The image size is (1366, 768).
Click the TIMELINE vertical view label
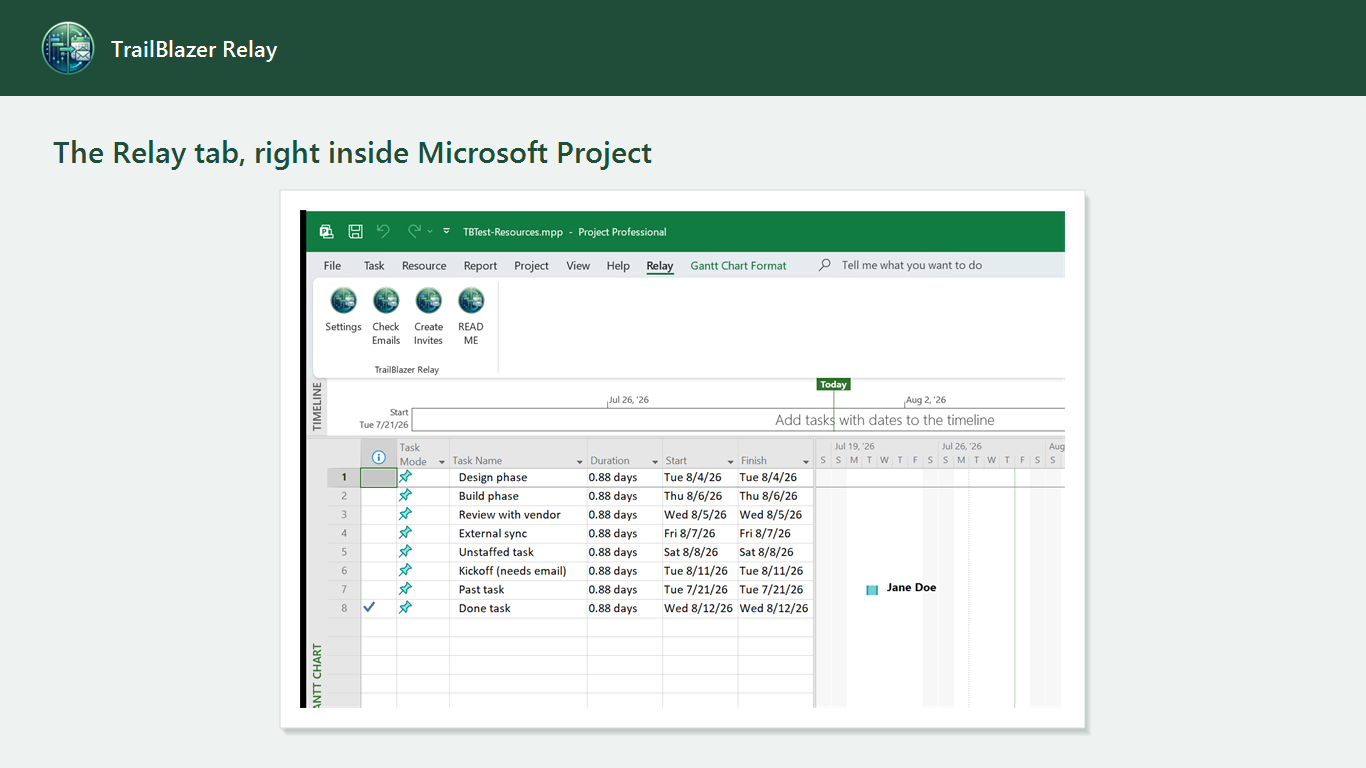[x=318, y=406]
